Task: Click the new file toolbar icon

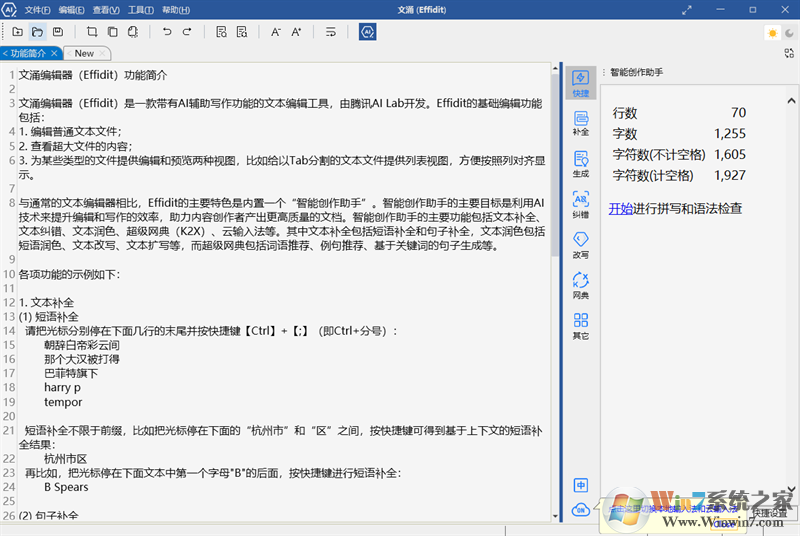Action: coord(17,32)
